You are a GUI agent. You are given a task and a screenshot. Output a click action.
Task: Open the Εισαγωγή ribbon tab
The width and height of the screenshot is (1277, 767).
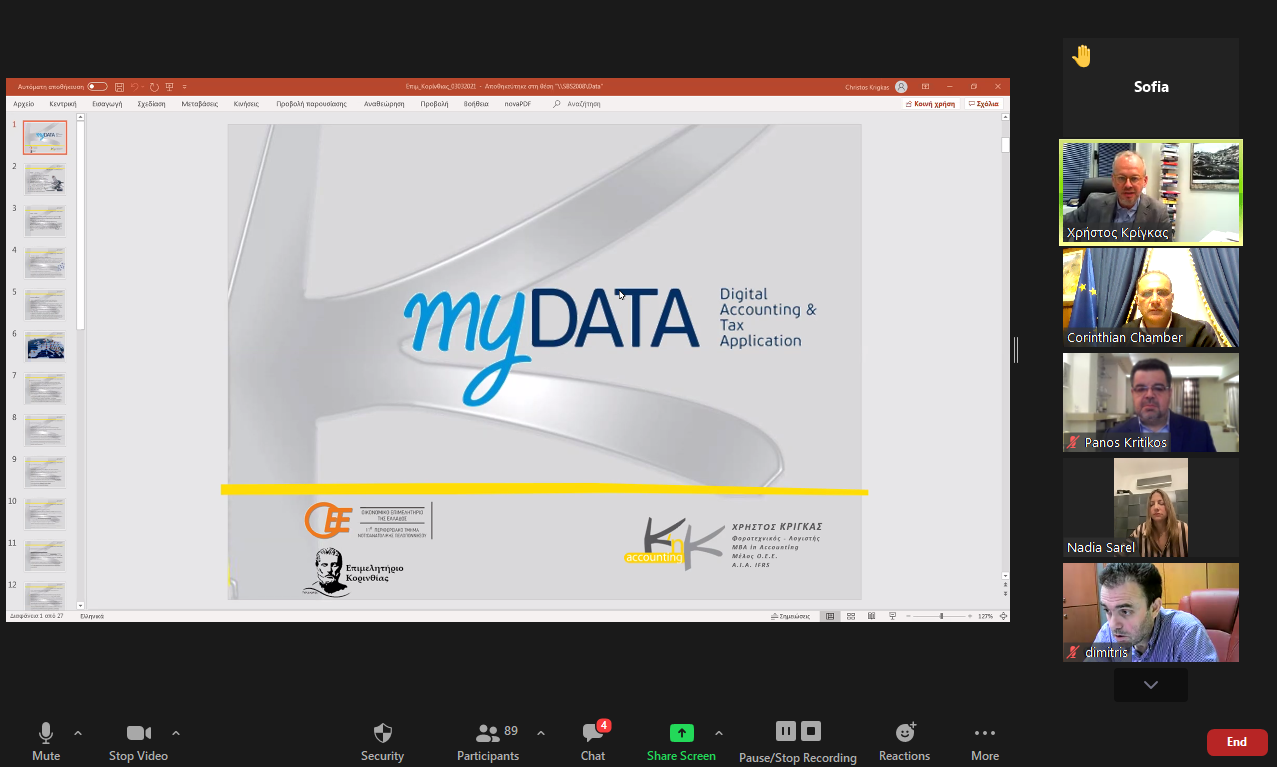point(107,104)
